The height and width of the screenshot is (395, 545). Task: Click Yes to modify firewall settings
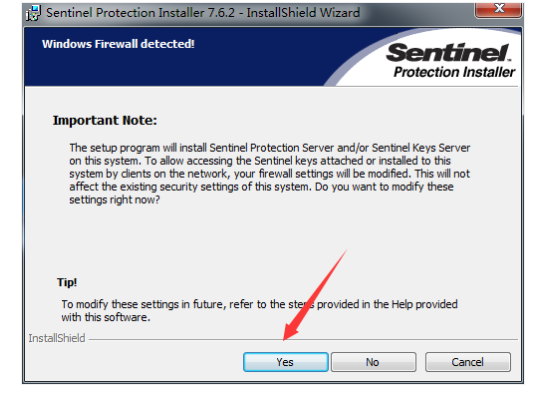point(286,362)
